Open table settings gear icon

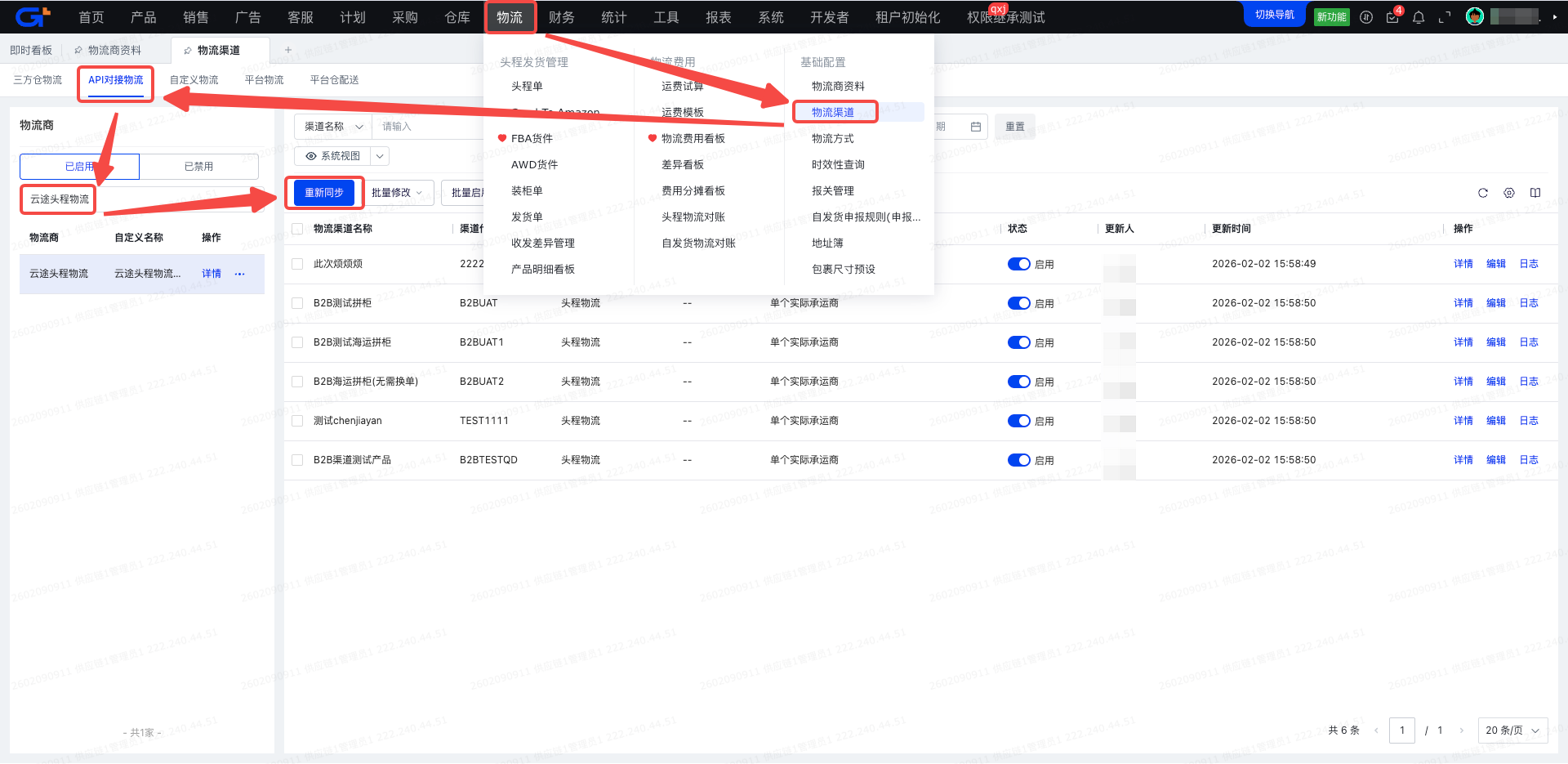click(x=1509, y=193)
